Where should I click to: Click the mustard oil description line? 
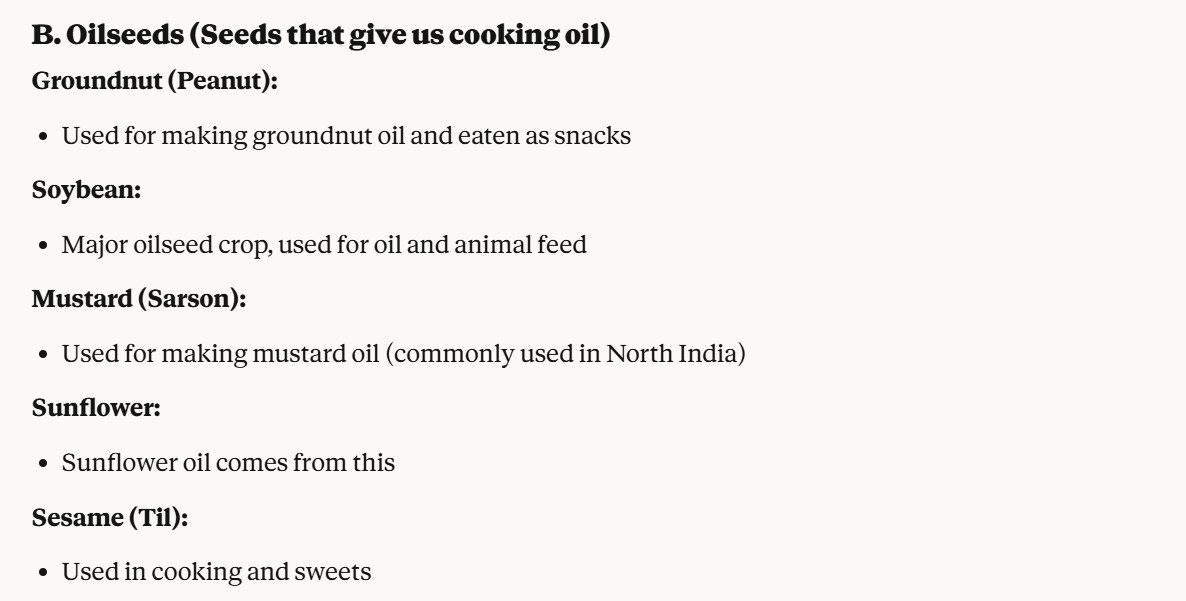point(403,355)
